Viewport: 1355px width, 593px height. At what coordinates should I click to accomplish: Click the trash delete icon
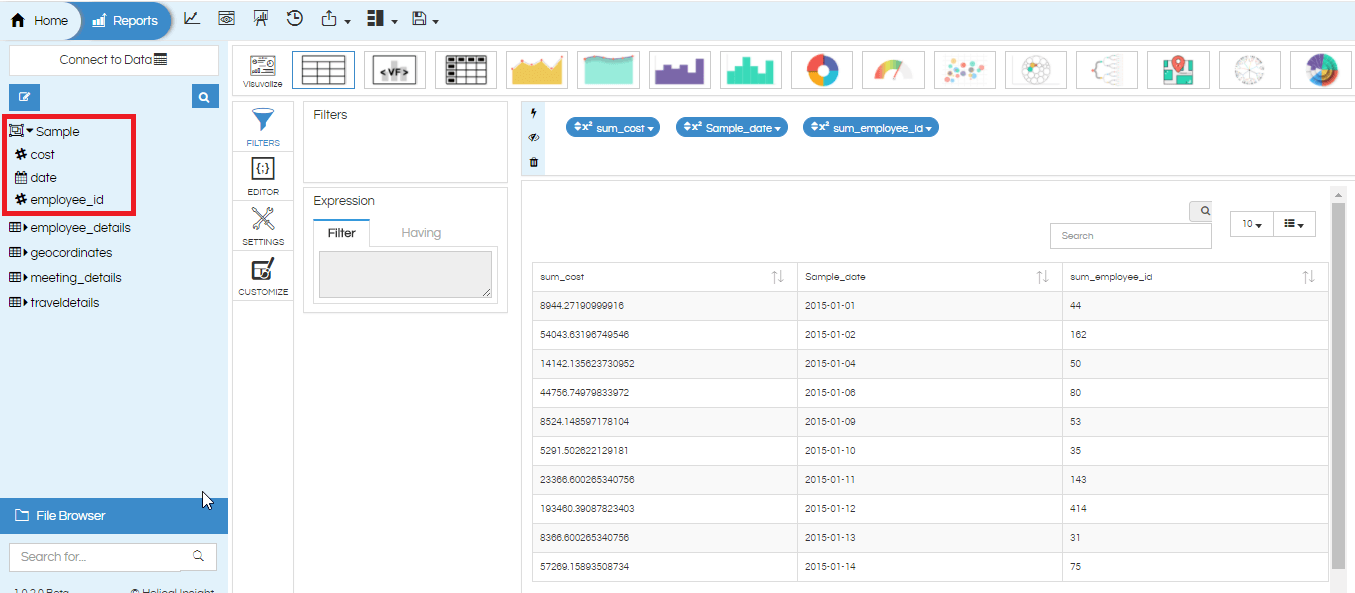tap(533, 162)
